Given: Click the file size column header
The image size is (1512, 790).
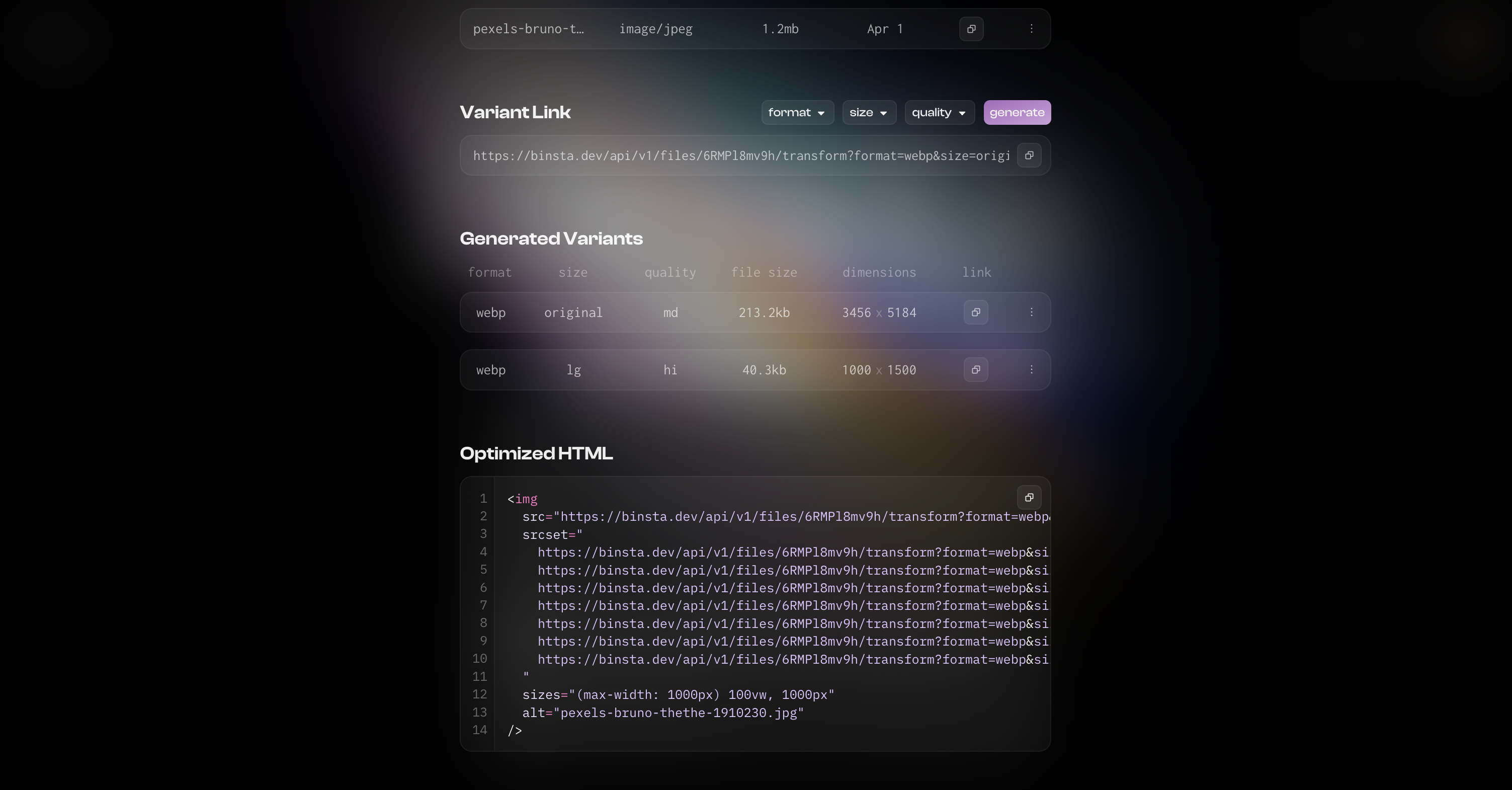Looking at the screenshot, I should pos(764,273).
